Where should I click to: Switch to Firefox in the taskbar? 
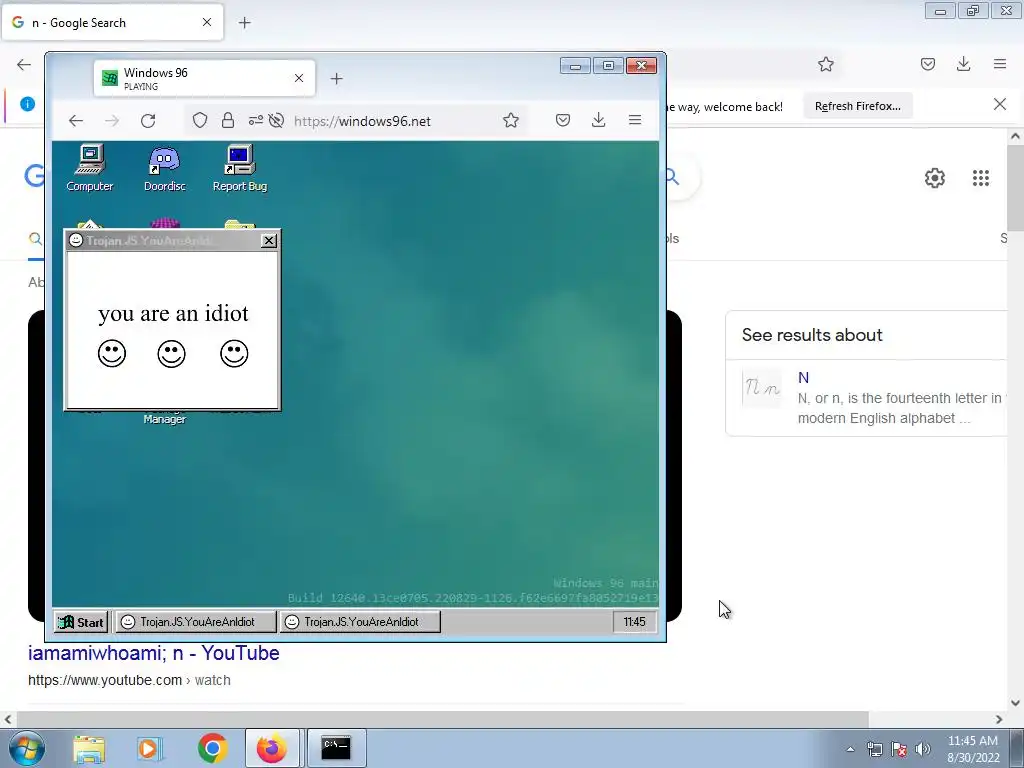click(x=272, y=748)
